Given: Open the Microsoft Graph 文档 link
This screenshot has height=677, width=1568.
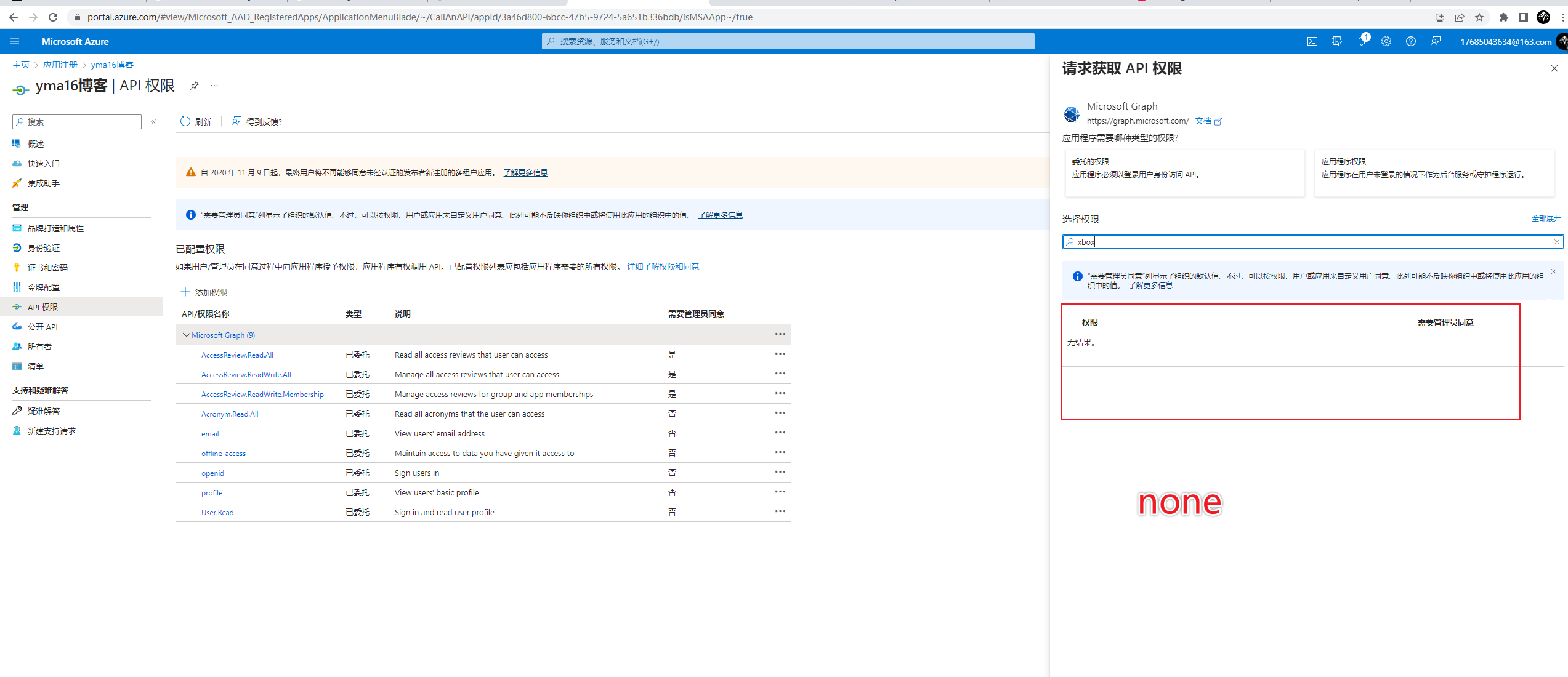Looking at the screenshot, I should point(1208,121).
